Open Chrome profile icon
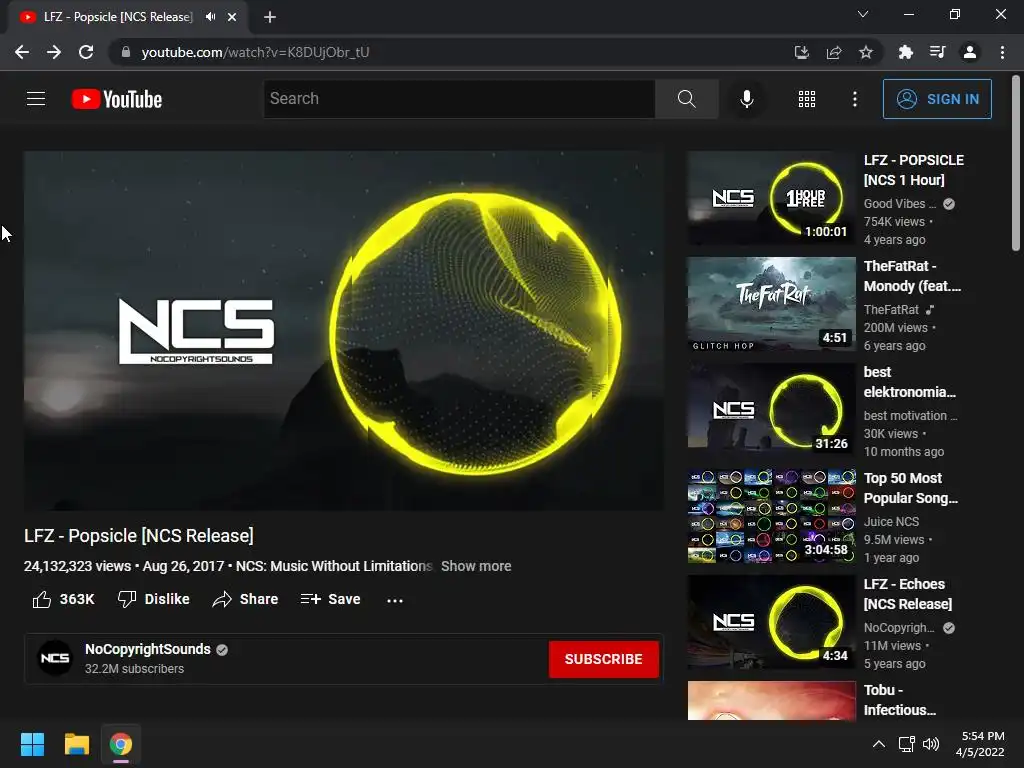Viewport: 1024px width, 768px height. (x=970, y=52)
